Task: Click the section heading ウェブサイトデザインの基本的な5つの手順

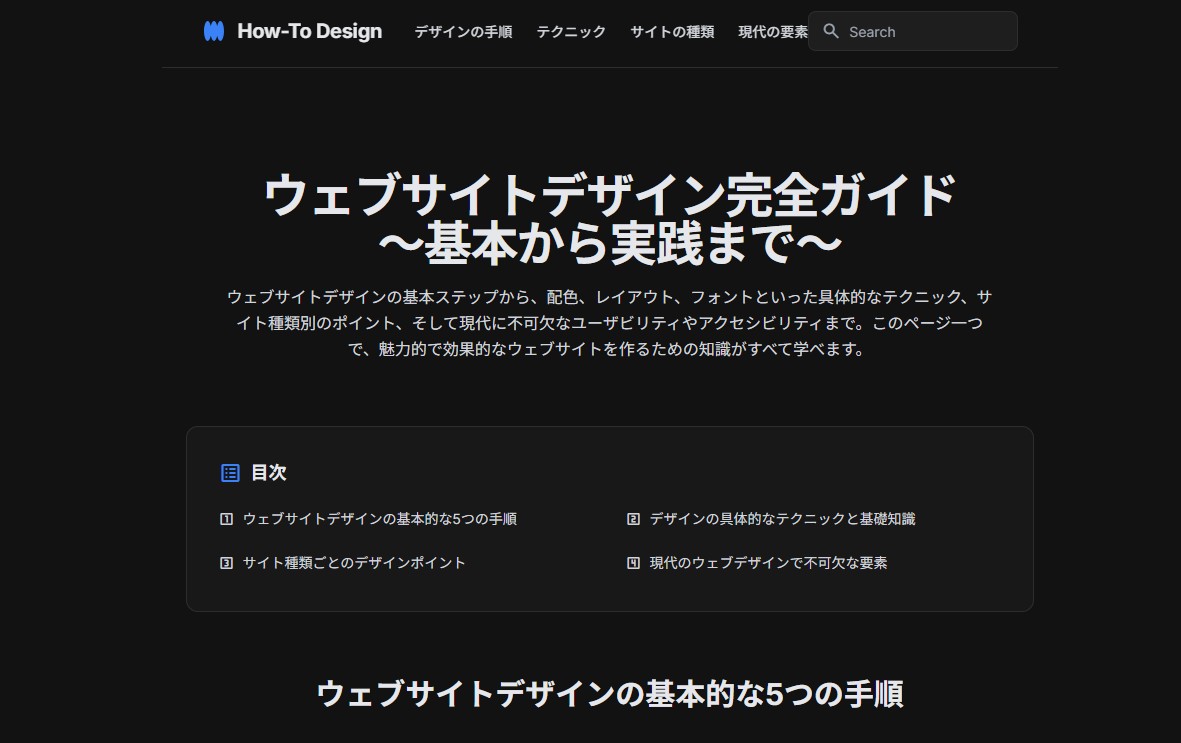Action: pyautogui.click(x=610, y=692)
